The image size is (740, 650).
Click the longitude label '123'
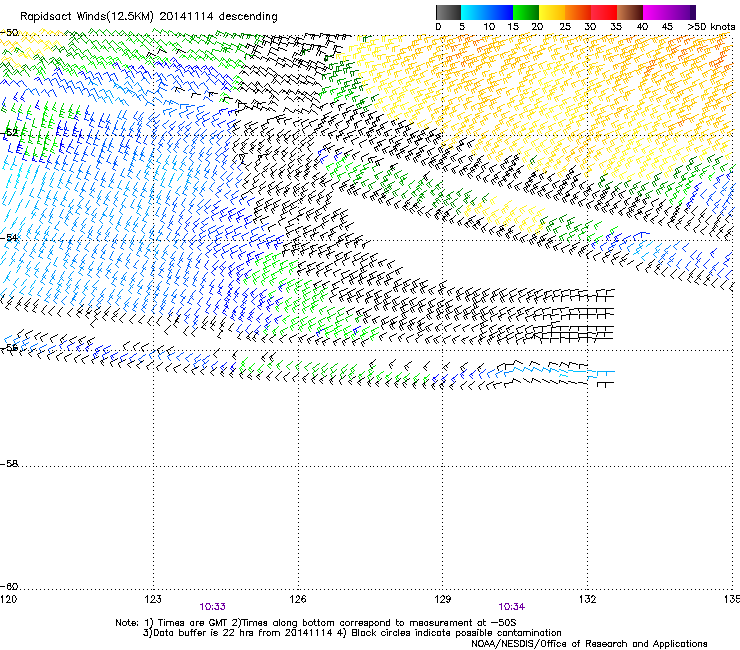point(153,599)
